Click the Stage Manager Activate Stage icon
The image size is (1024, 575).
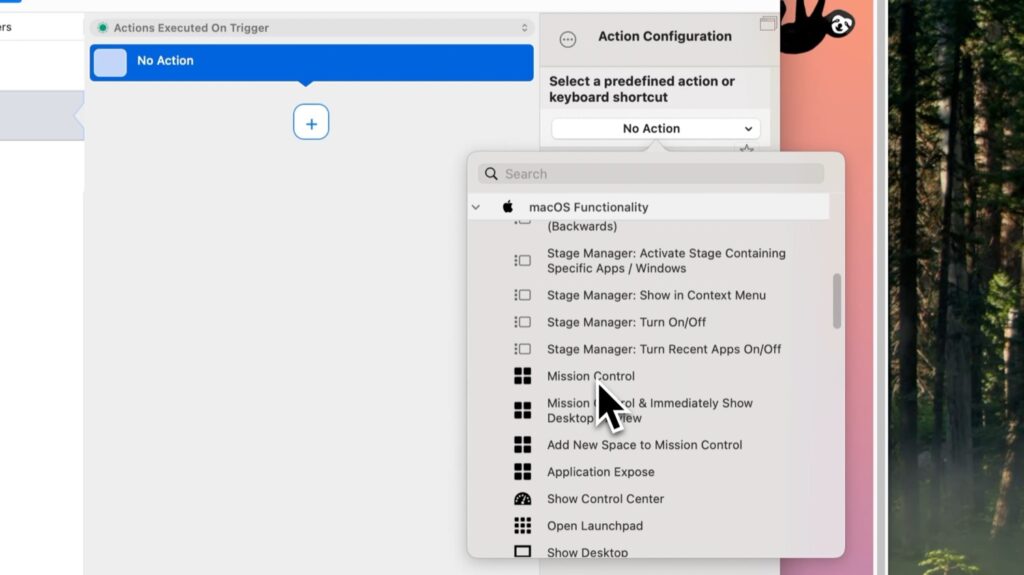(x=522, y=261)
